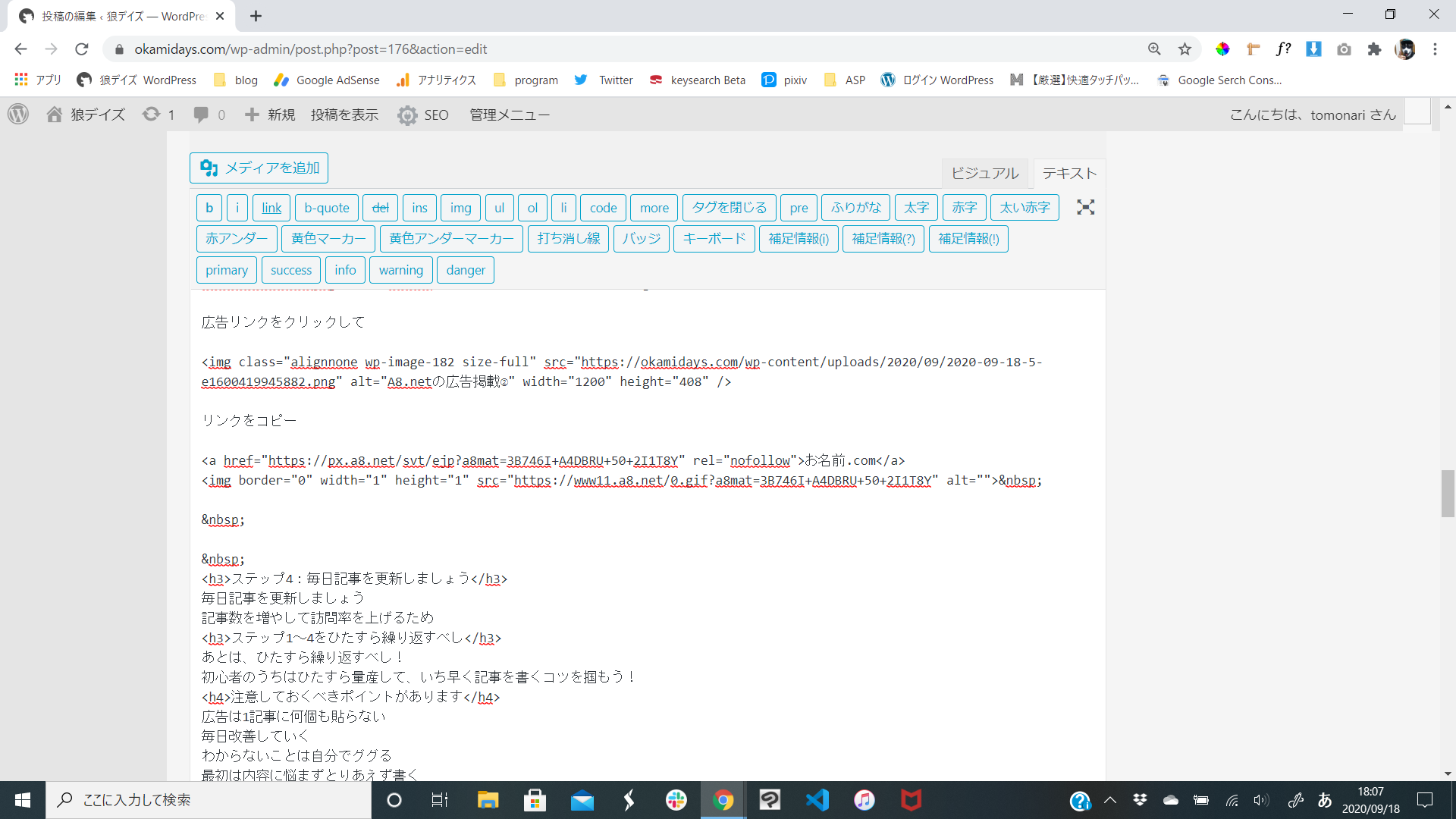Open the iTunes music icon in taskbar
The image size is (1456, 819).
pos(864,800)
